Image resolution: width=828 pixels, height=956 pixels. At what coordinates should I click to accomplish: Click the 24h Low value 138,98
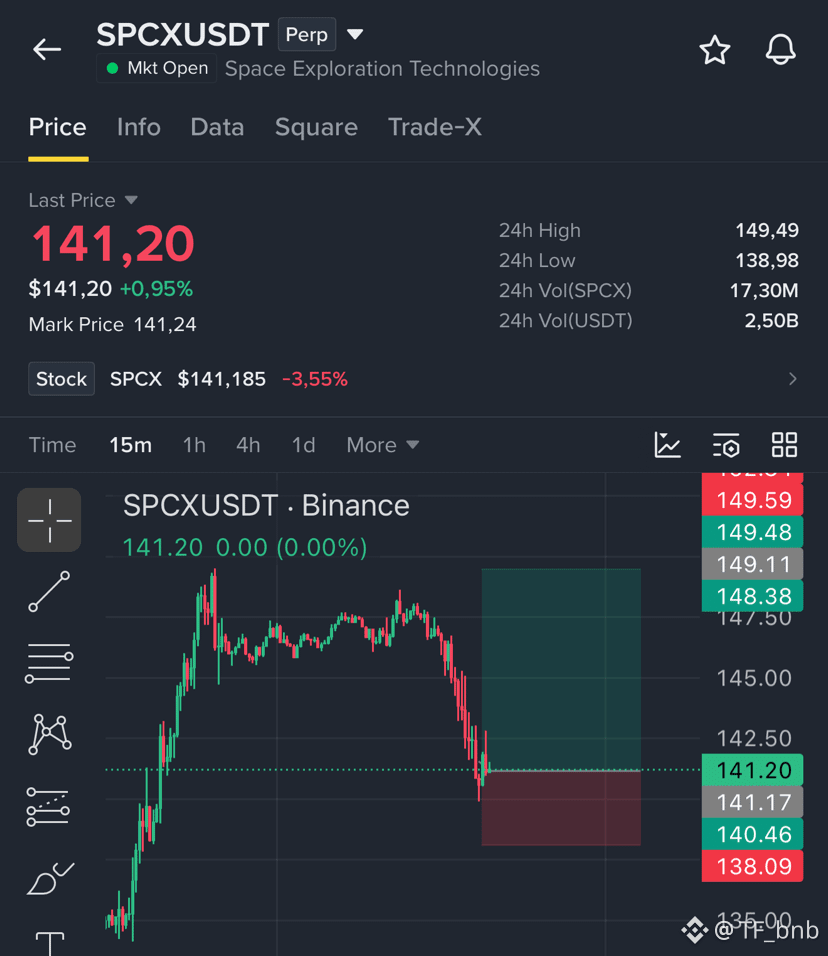[x=766, y=260]
